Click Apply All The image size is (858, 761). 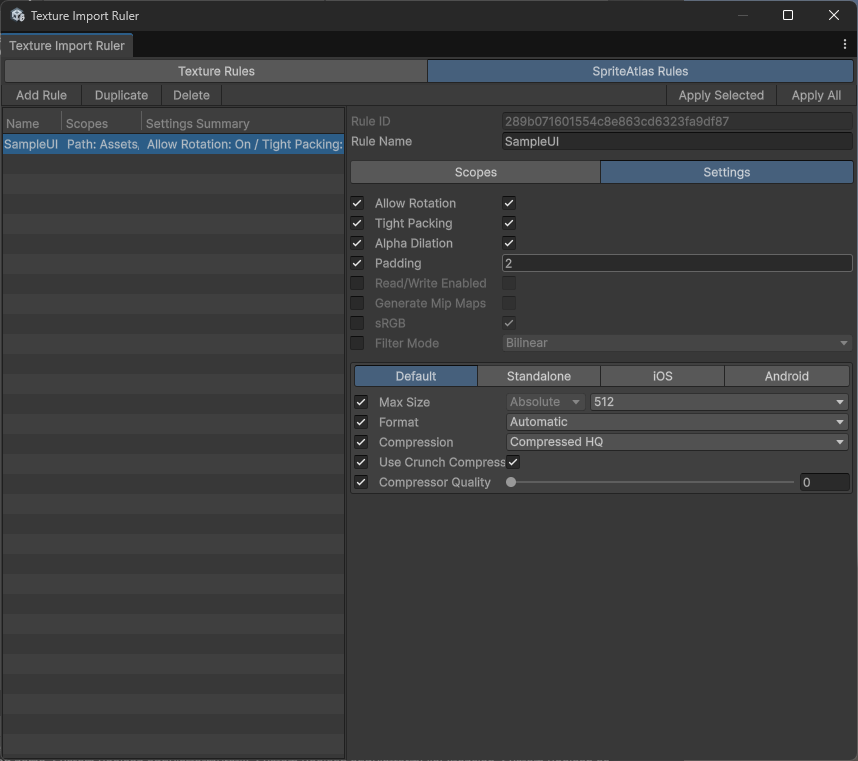click(x=816, y=95)
